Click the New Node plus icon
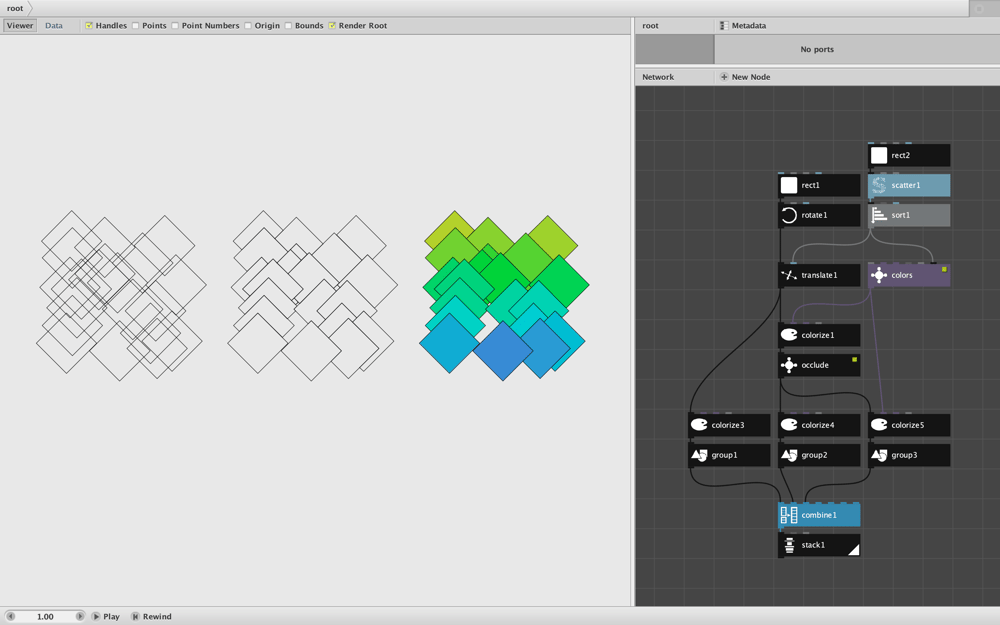 coord(724,77)
